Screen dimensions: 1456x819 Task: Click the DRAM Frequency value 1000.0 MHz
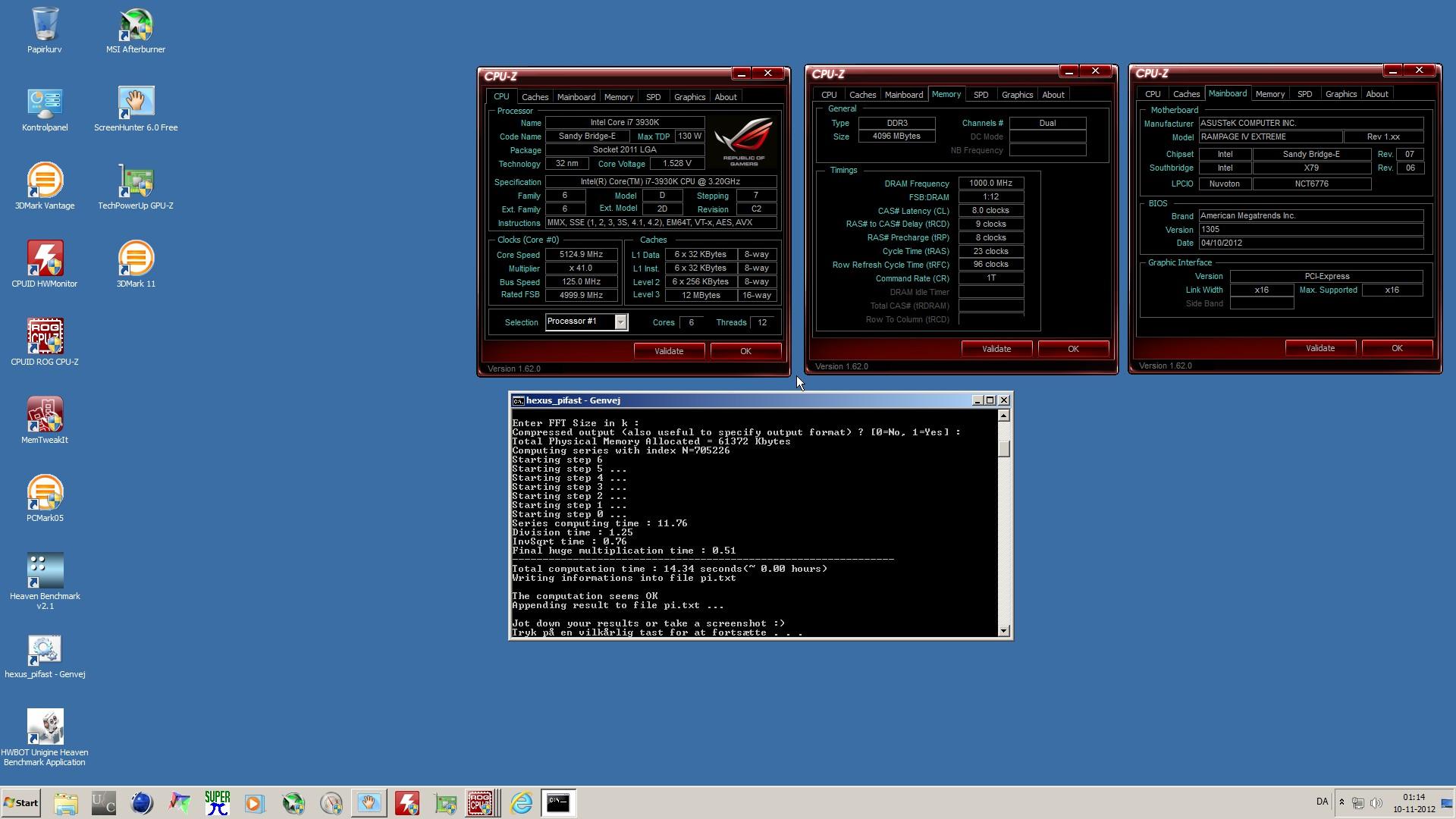point(990,183)
